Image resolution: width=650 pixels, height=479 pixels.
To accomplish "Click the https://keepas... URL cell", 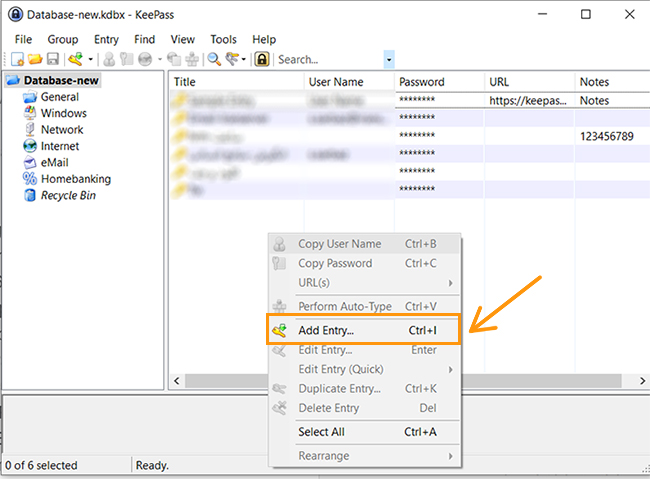I will pos(529,100).
